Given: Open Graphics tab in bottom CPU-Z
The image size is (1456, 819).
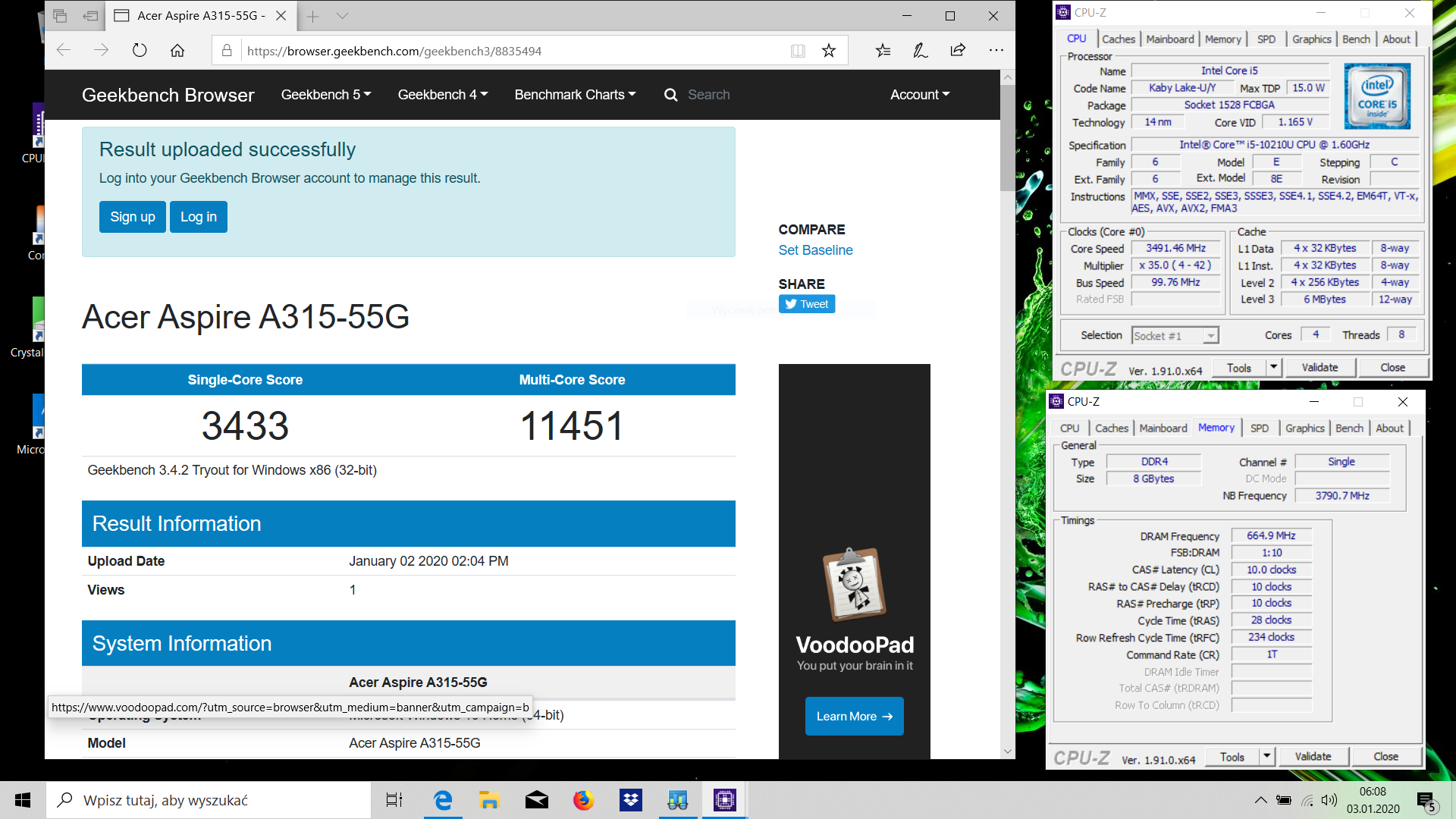Looking at the screenshot, I should point(1305,428).
